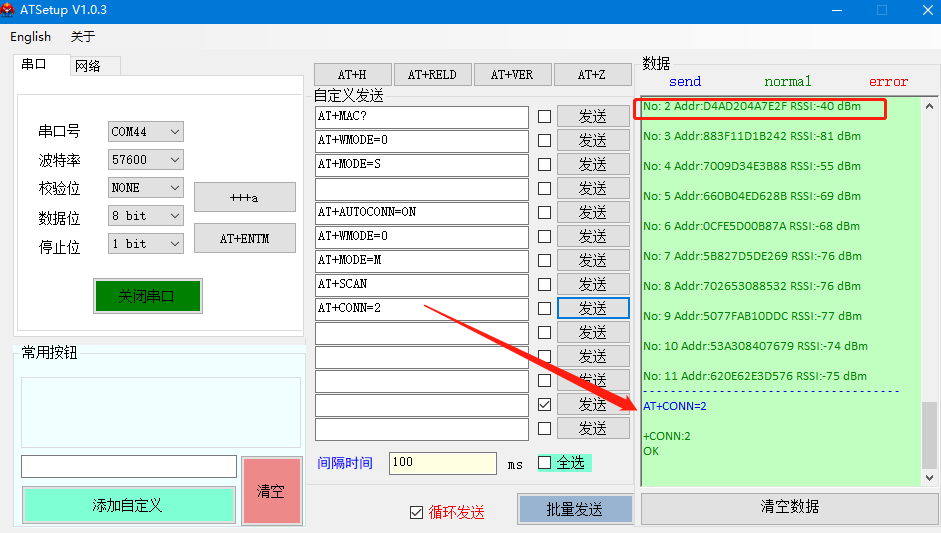Click the 间隔时间 interval input field
This screenshot has width=941, height=533.
pos(442,463)
